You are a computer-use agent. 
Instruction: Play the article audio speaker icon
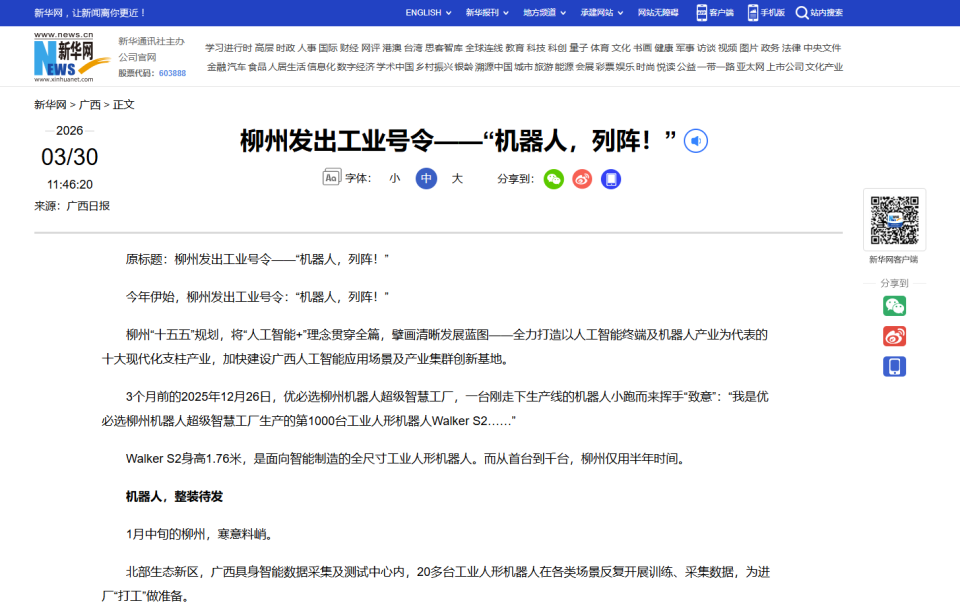click(696, 141)
